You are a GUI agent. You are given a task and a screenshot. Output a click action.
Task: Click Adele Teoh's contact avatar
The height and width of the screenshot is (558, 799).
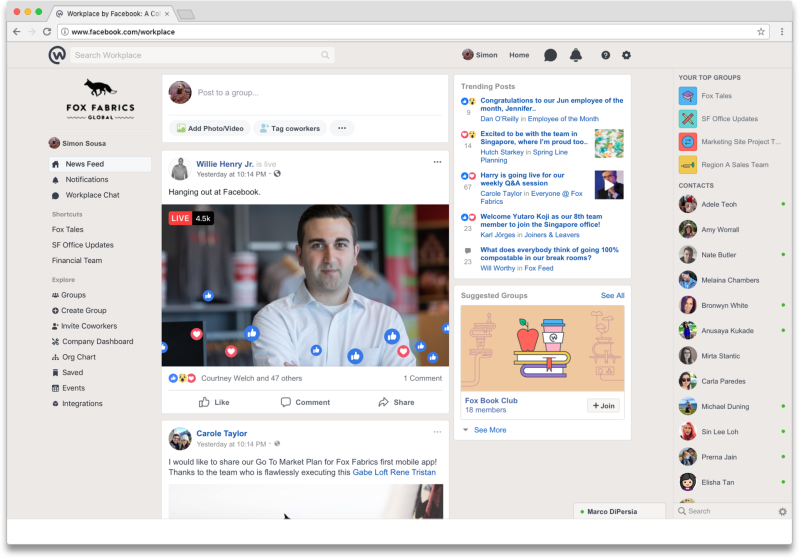687,204
